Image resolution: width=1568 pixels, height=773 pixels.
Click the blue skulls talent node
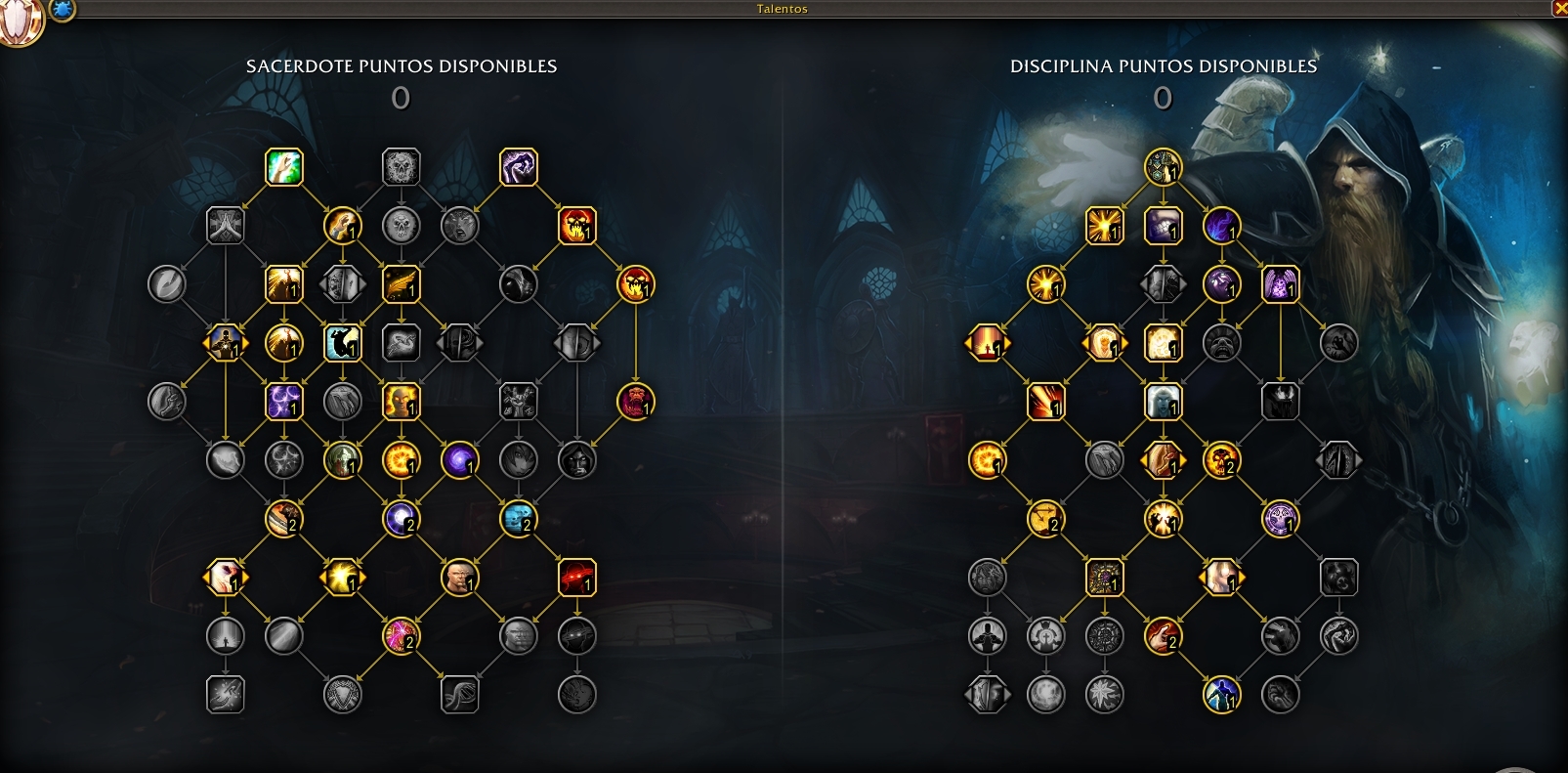pyautogui.click(x=519, y=519)
